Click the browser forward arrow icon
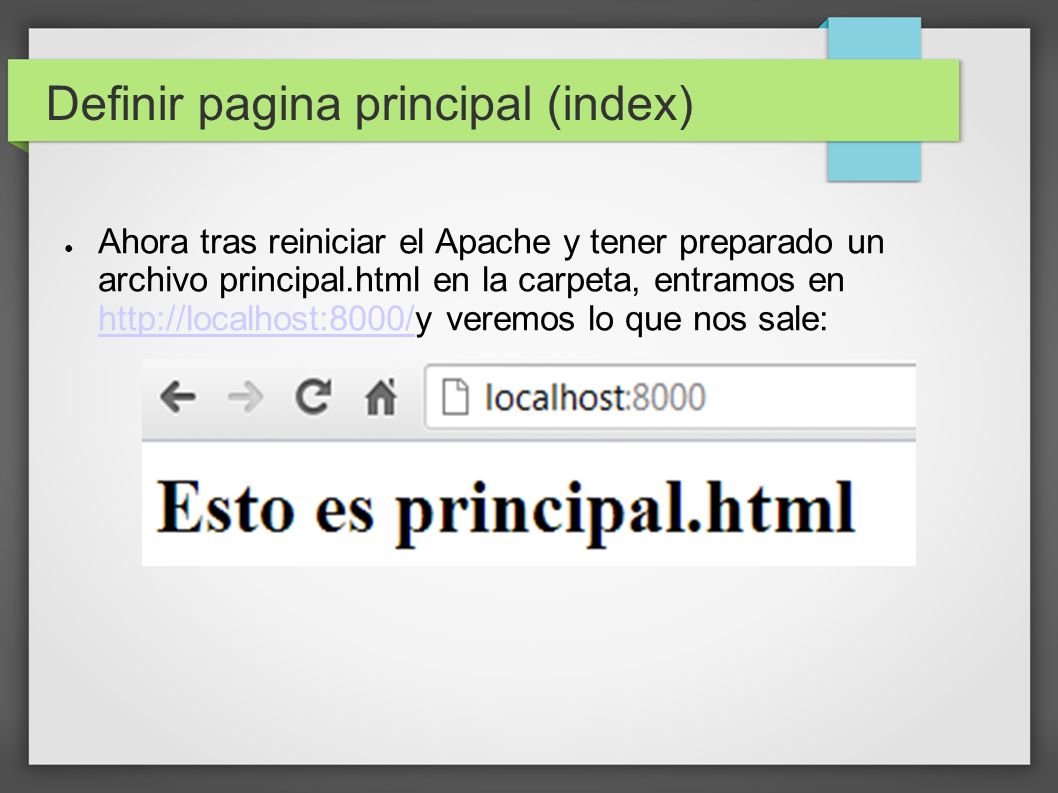 pyautogui.click(x=246, y=397)
